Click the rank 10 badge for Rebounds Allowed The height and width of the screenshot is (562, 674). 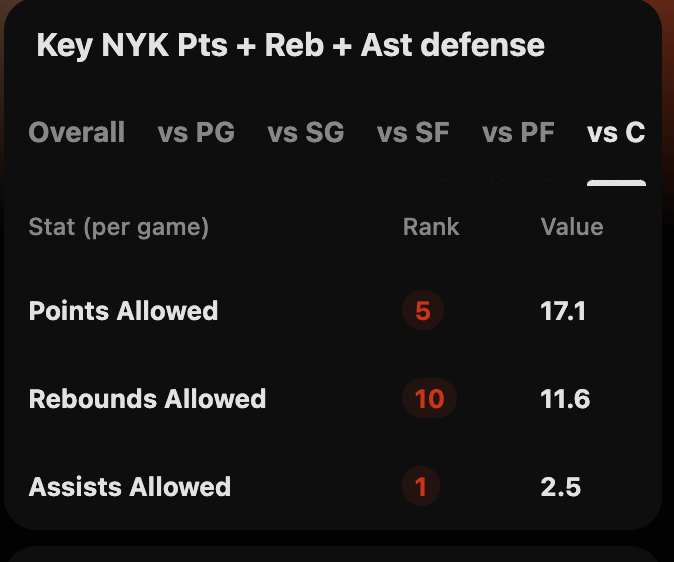pos(429,399)
